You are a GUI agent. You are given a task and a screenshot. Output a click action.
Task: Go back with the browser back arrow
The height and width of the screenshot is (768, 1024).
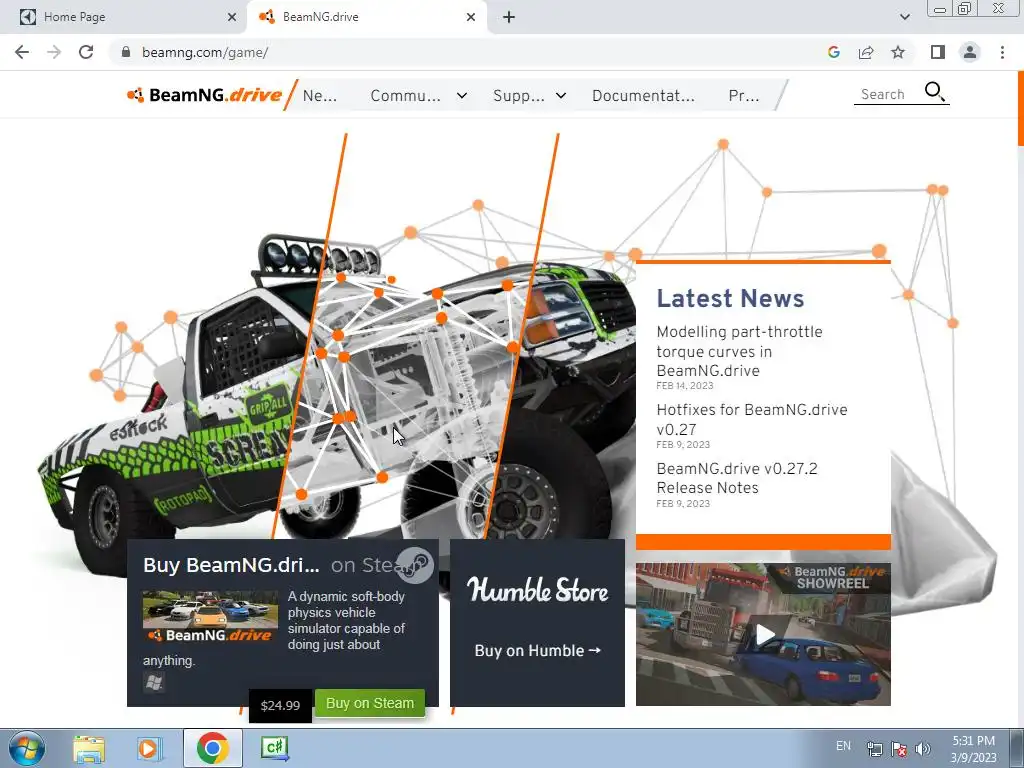[x=22, y=52]
